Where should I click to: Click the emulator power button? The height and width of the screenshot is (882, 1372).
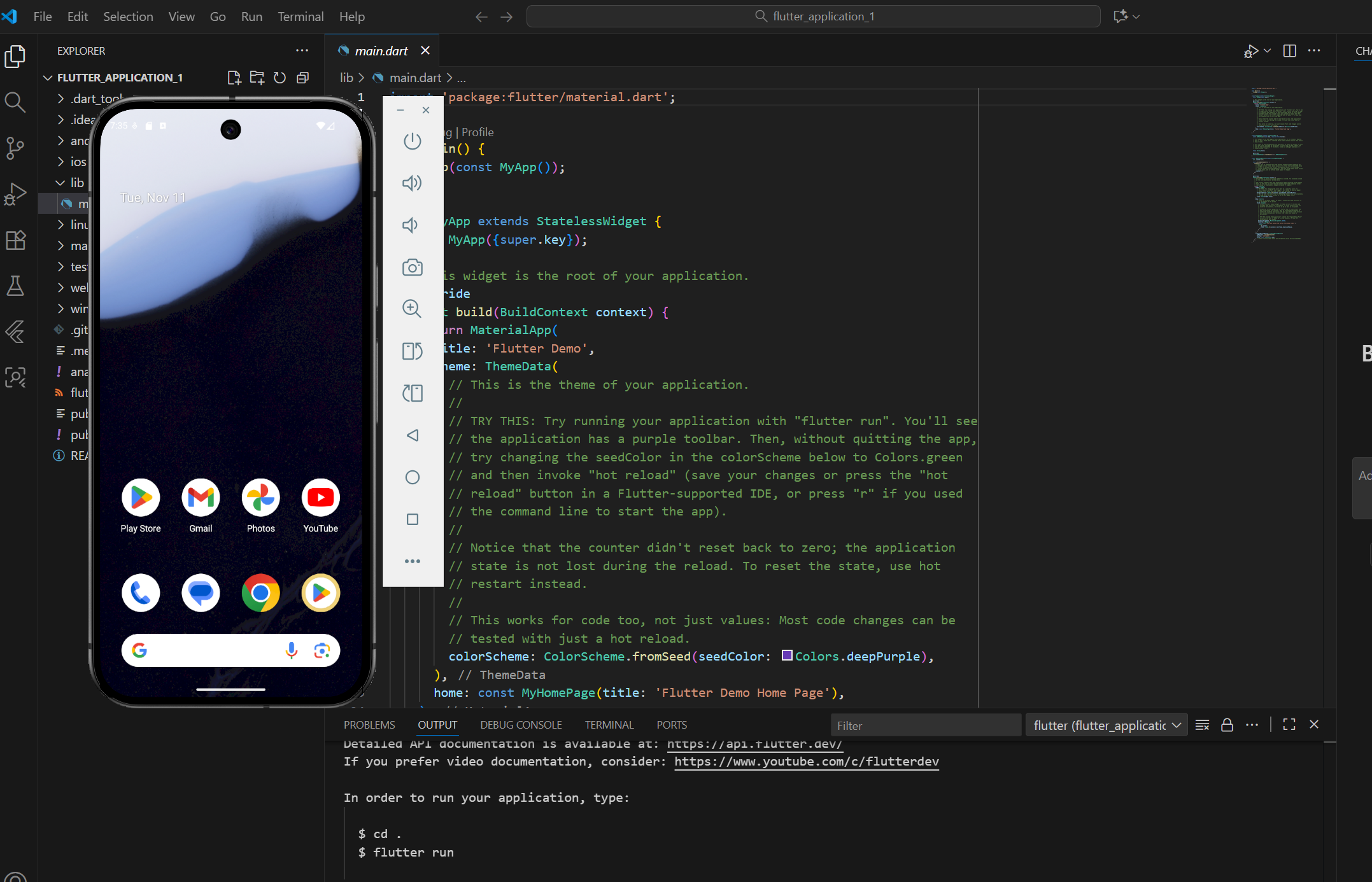pyautogui.click(x=412, y=141)
